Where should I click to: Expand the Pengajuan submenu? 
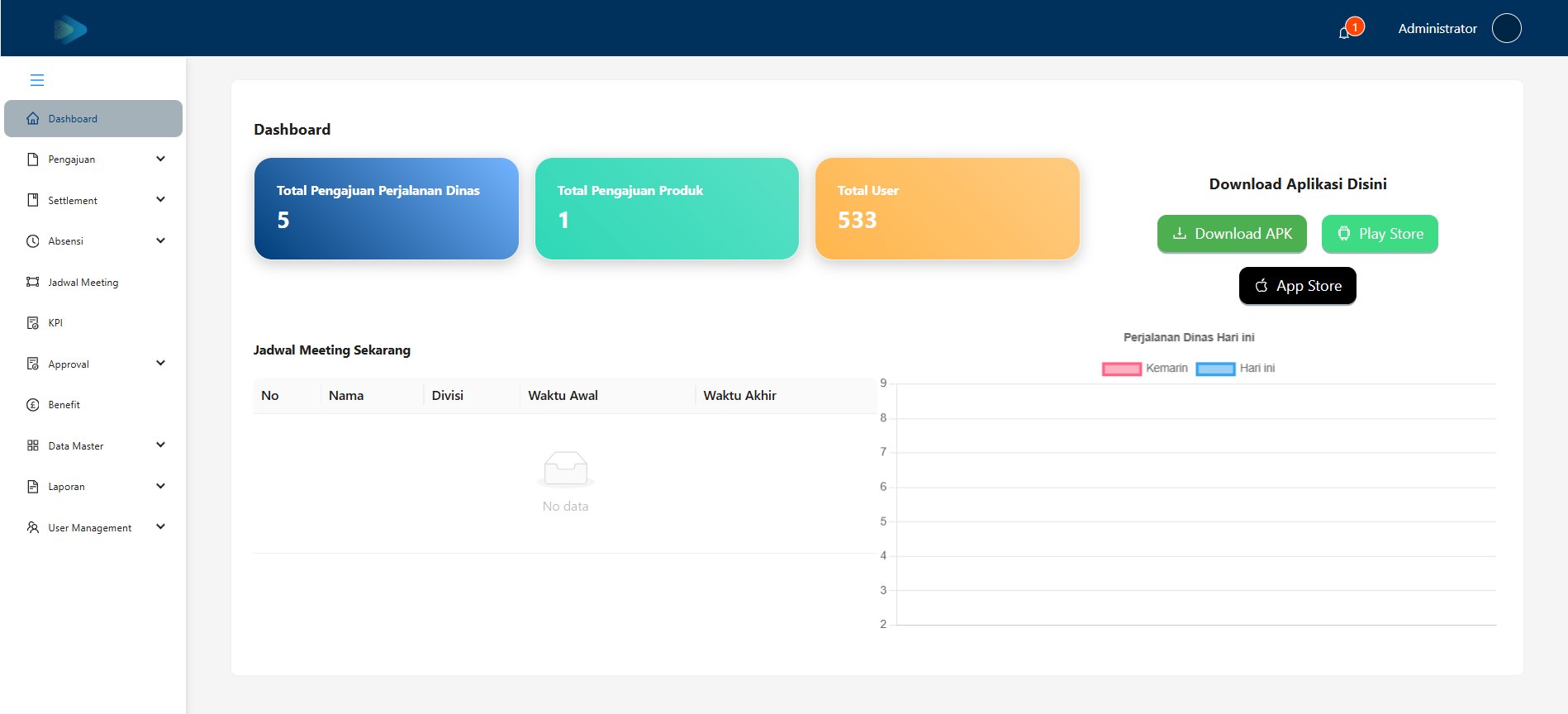click(x=93, y=159)
